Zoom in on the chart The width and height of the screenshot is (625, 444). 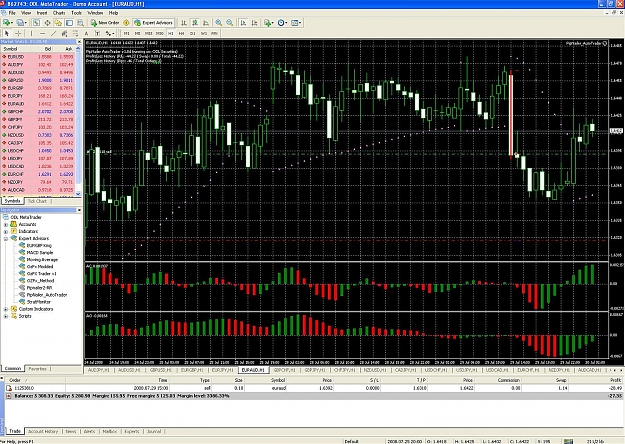click(219, 23)
